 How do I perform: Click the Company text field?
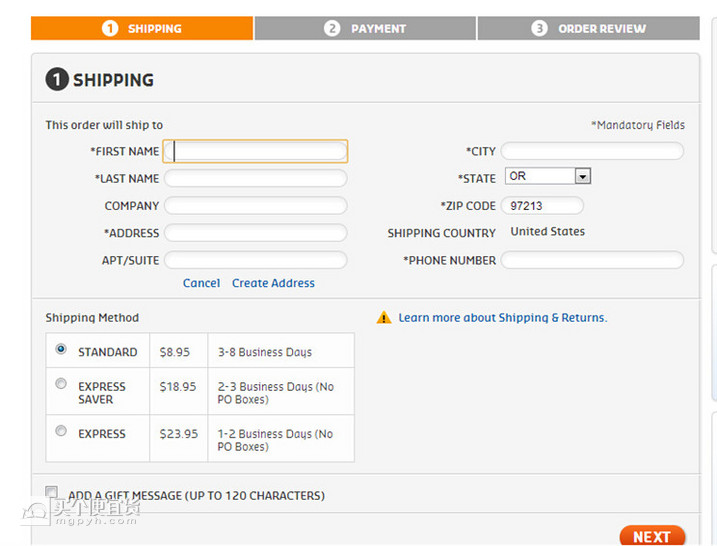point(256,206)
